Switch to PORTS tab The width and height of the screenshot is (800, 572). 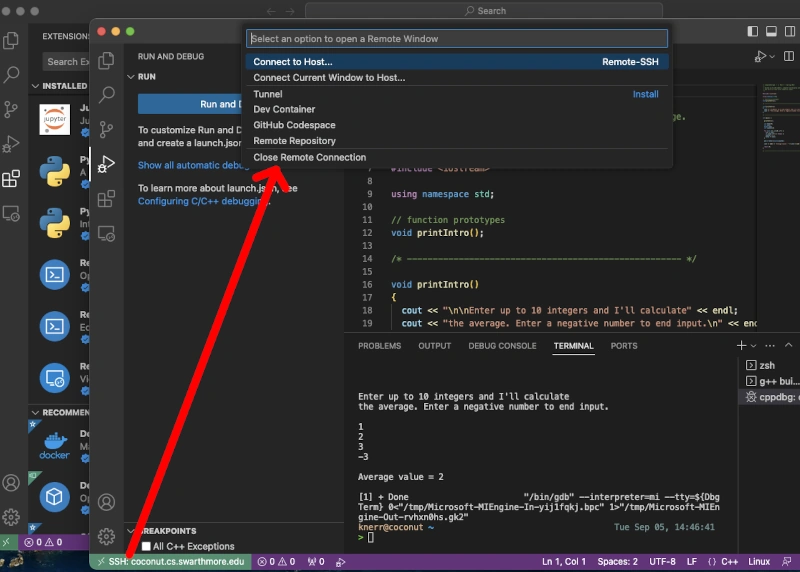coord(624,346)
